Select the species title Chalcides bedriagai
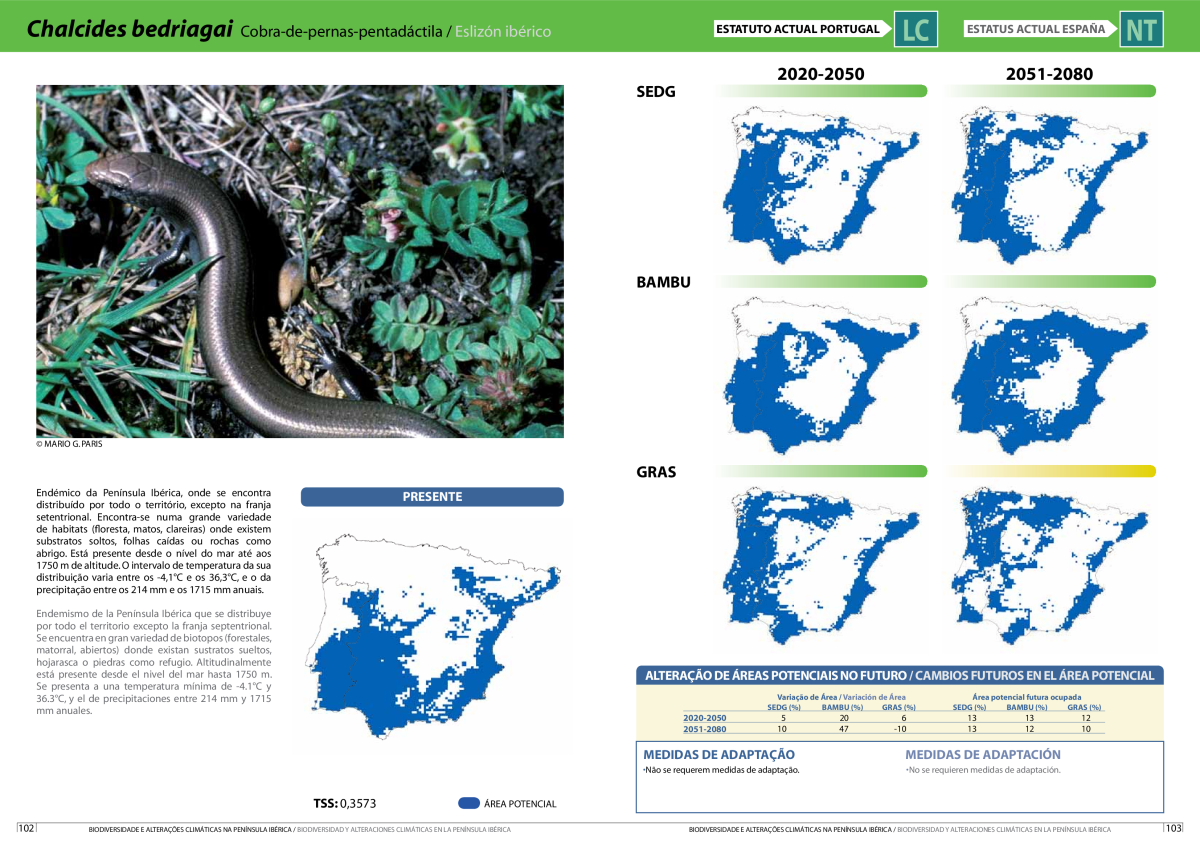This screenshot has width=1200, height=849. coord(130,30)
